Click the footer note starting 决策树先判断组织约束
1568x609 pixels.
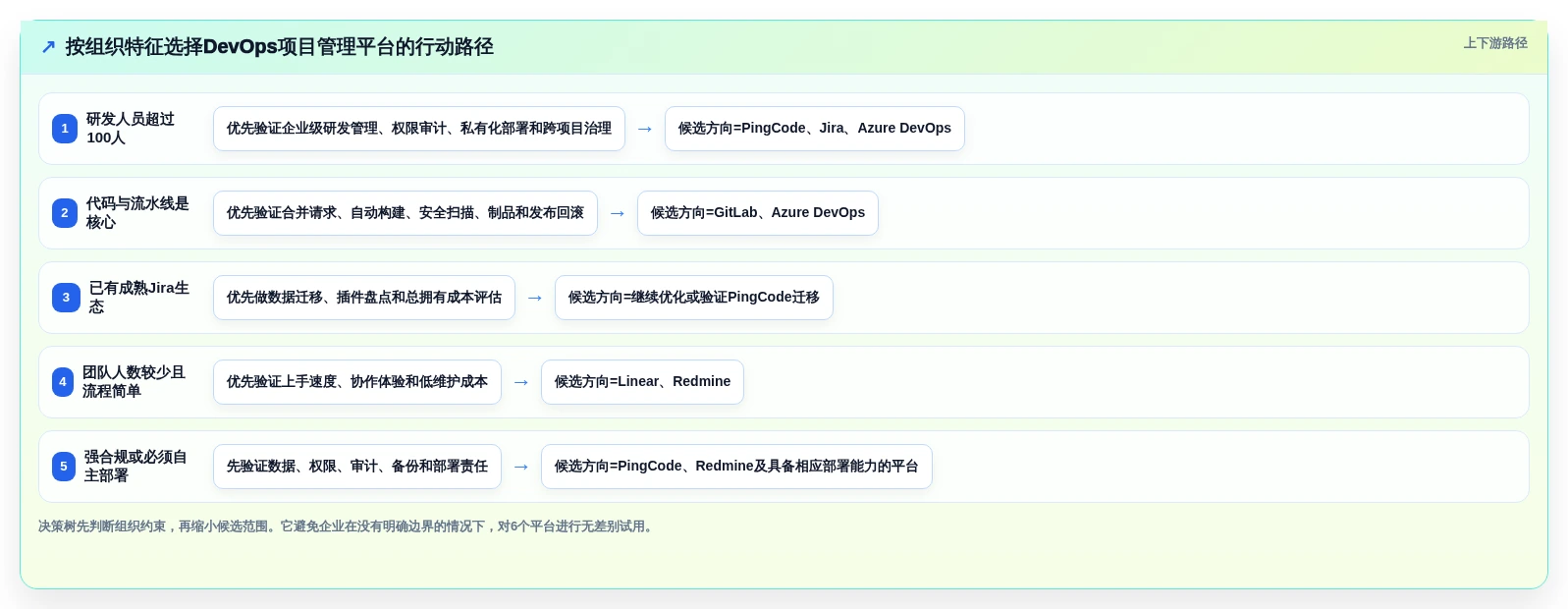coord(348,526)
